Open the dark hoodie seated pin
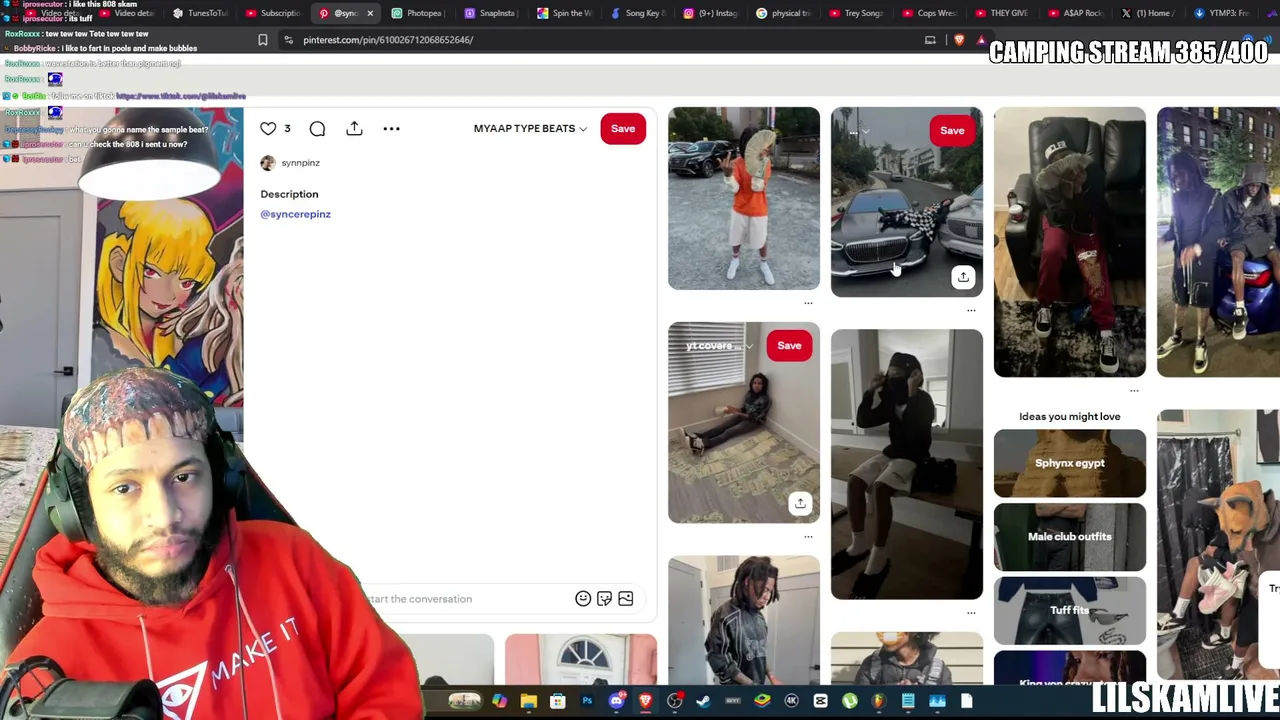This screenshot has width=1280, height=720. click(x=907, y=464)
